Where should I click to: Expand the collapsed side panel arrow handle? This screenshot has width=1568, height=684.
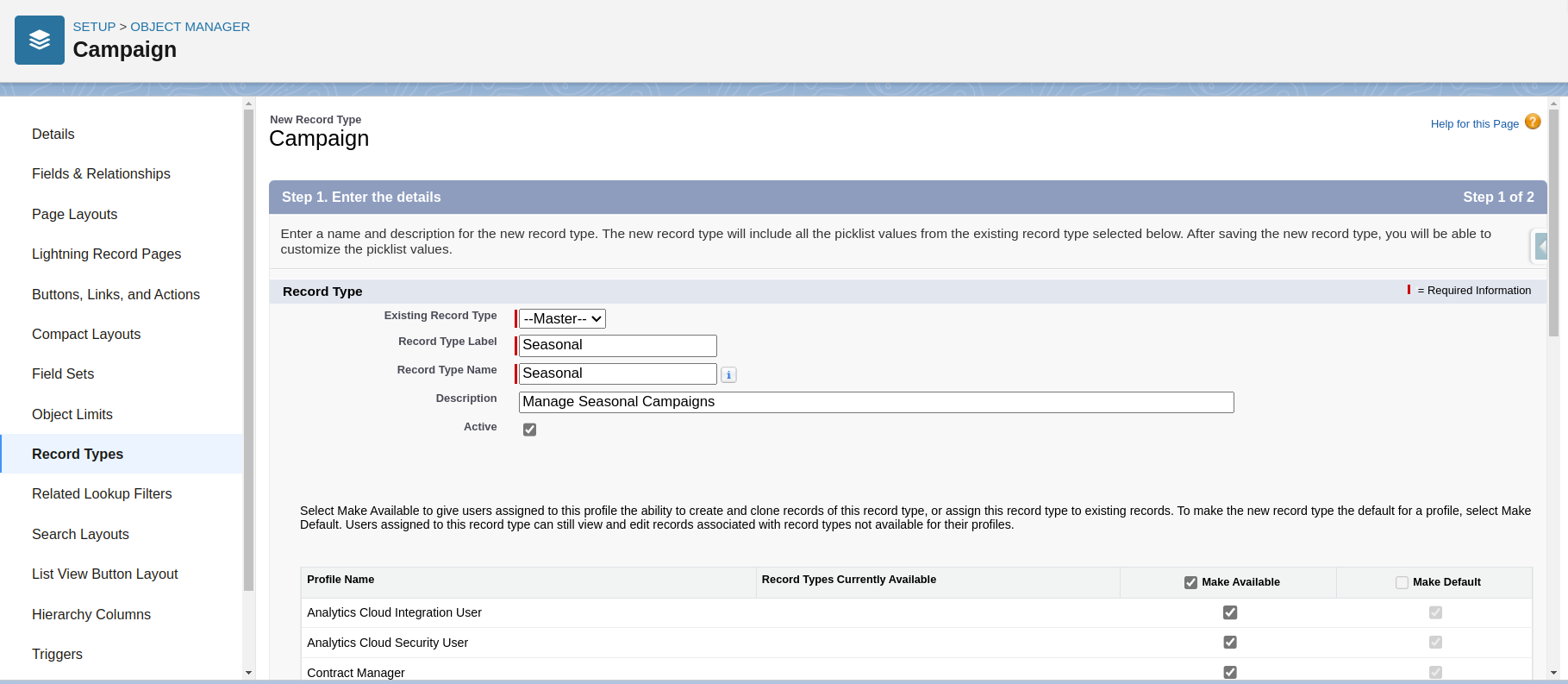click(1540, 247)
